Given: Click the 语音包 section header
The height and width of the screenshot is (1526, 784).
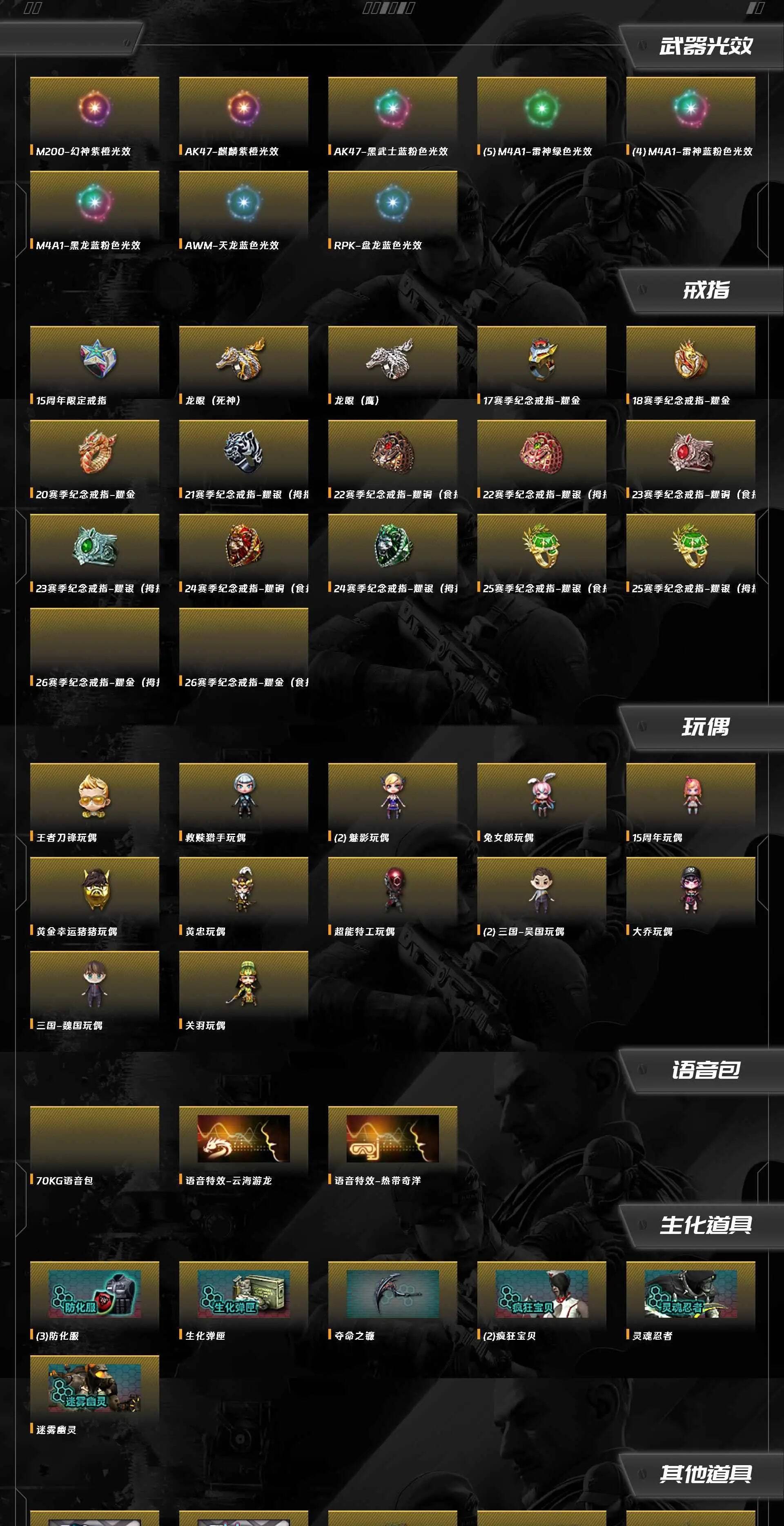Looking at the screenshot, I should point(706,1070).
